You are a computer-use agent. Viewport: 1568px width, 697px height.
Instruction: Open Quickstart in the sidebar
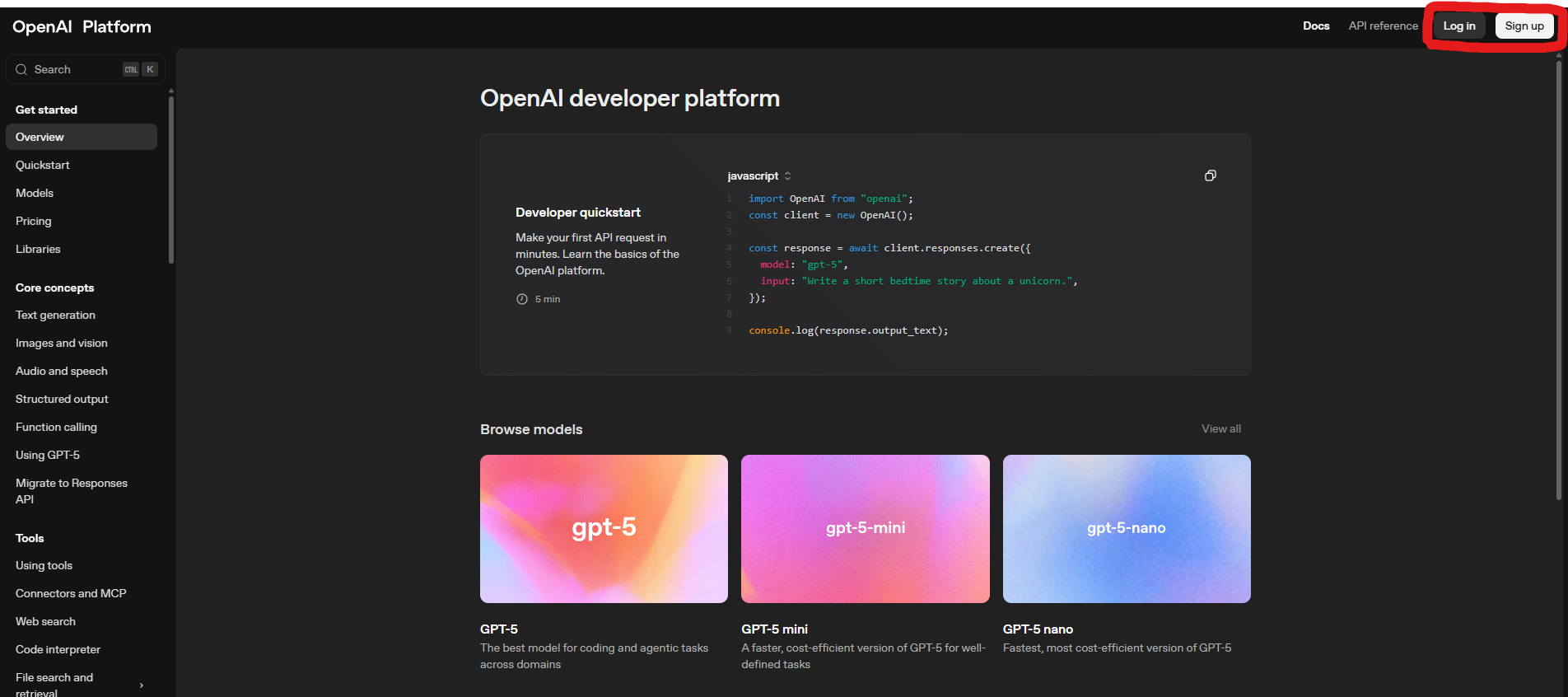43,165
